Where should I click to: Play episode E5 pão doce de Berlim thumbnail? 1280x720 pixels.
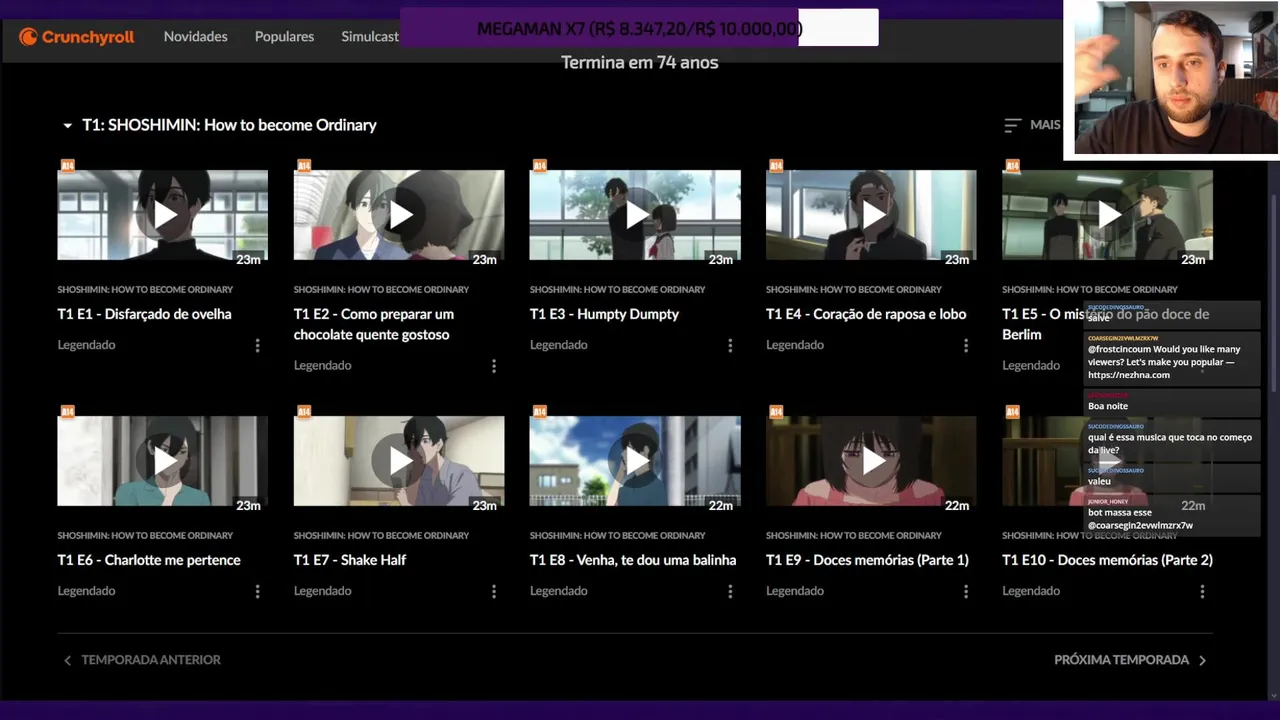(x=1107, y=215)
